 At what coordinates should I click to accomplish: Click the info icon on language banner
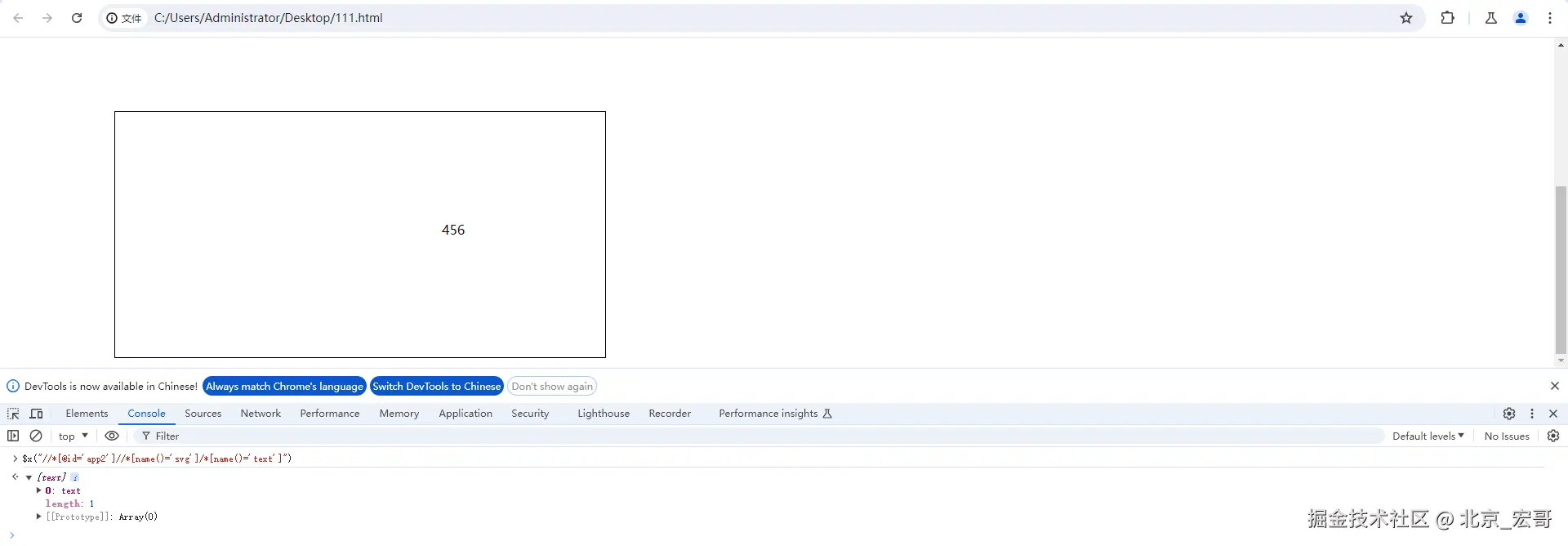(13, 386)
